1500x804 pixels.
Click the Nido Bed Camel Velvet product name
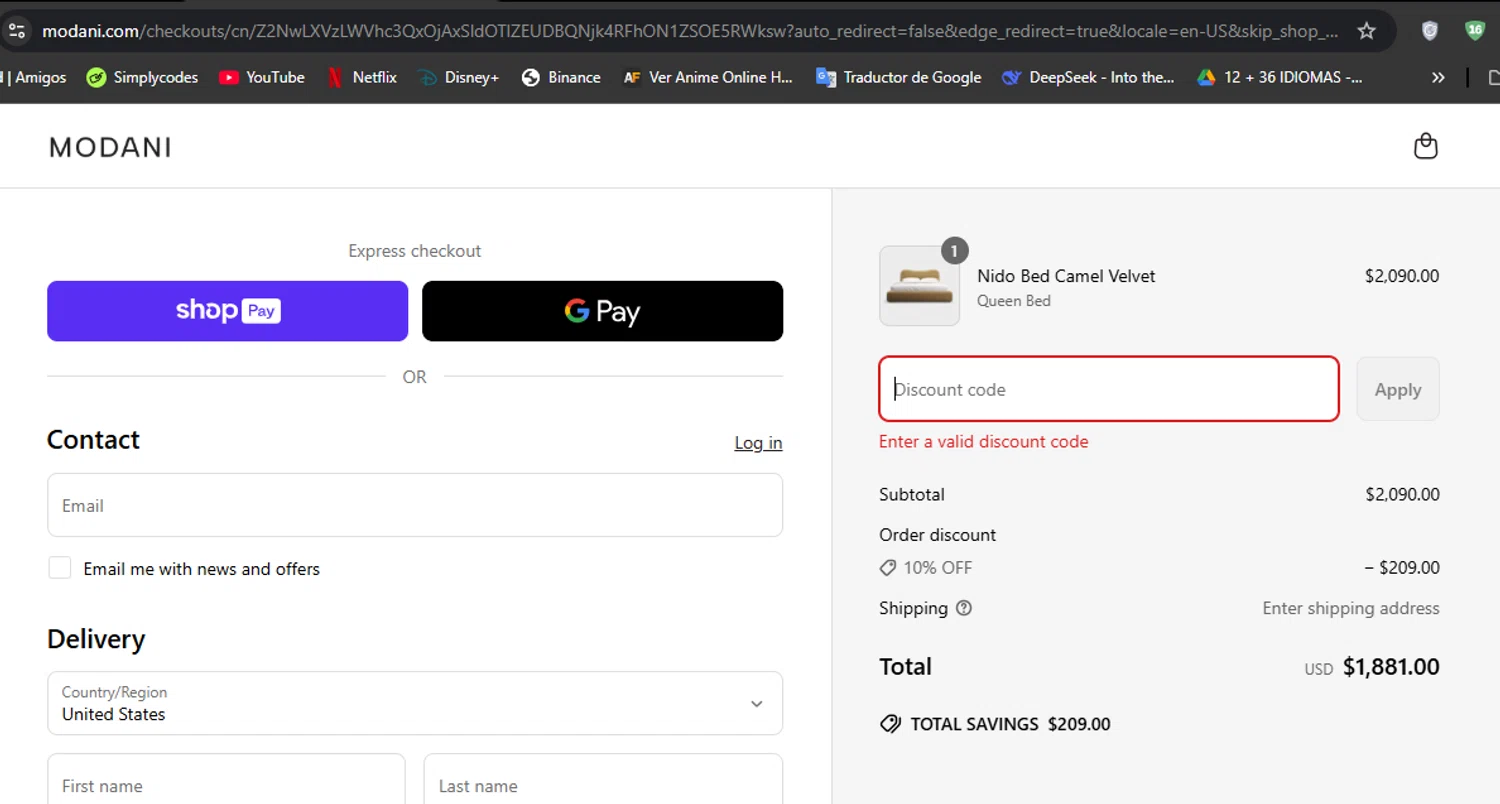pos(1066,276)
